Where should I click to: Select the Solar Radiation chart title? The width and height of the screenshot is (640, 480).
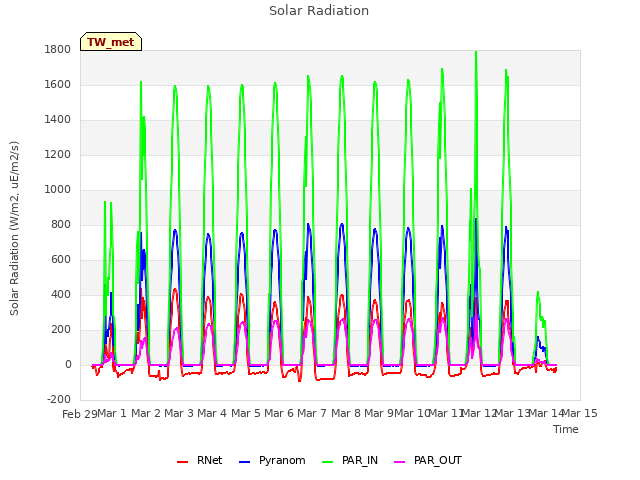[x=319, y=11]
